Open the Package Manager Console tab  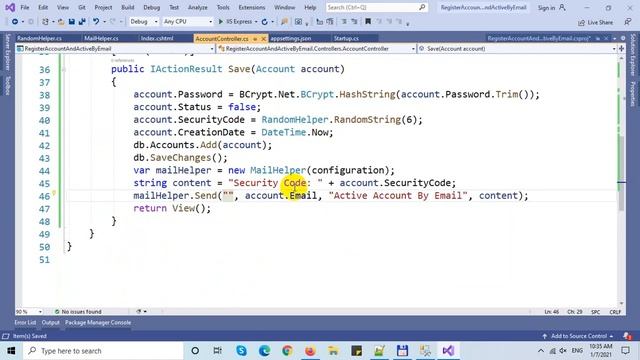click(x=98, y=322)
